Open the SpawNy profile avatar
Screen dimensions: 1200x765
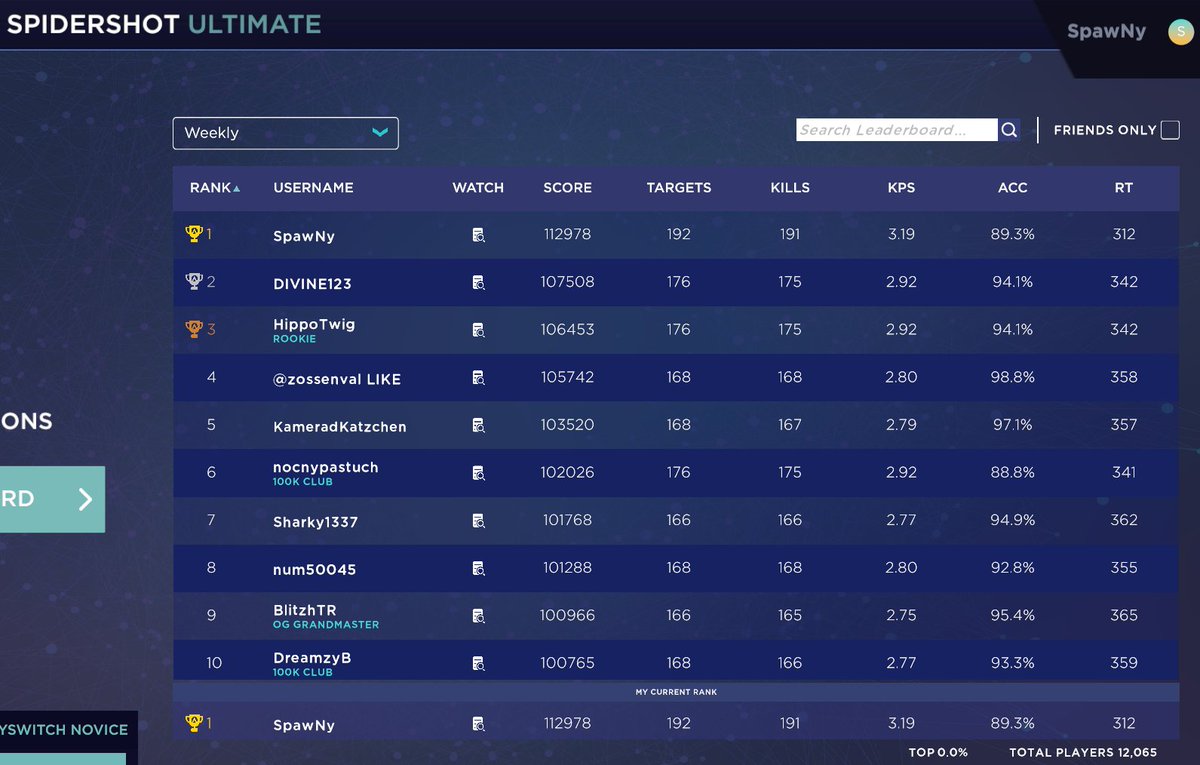(1179, 32)
